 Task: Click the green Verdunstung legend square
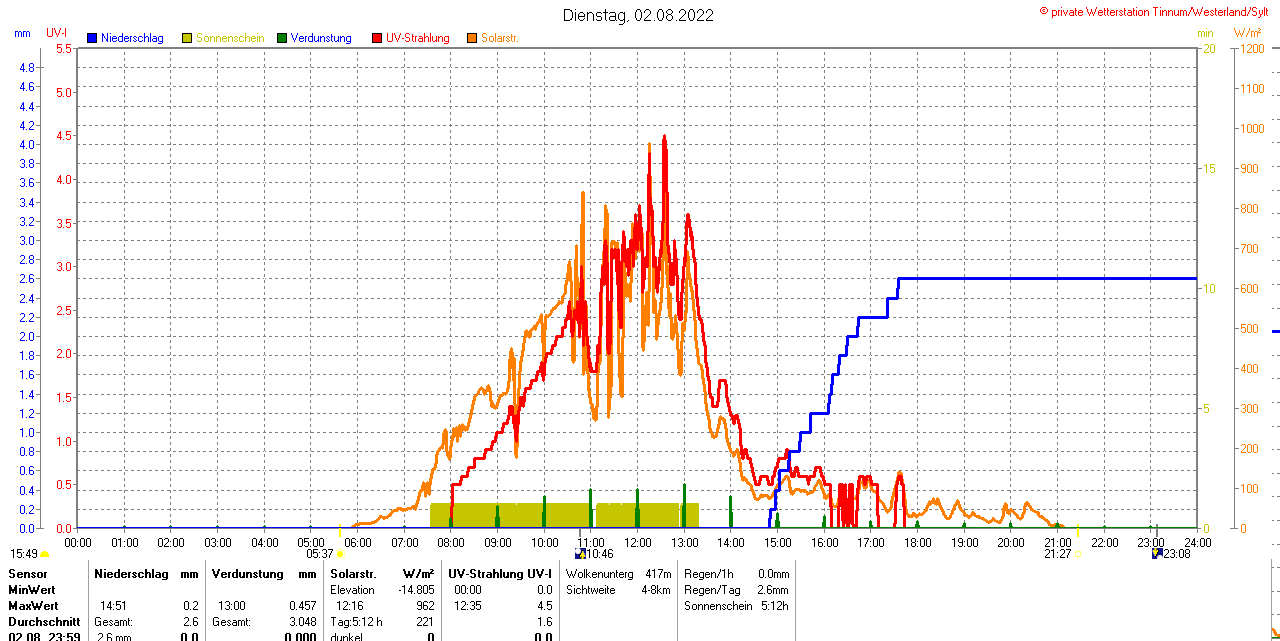coord(282,38)
